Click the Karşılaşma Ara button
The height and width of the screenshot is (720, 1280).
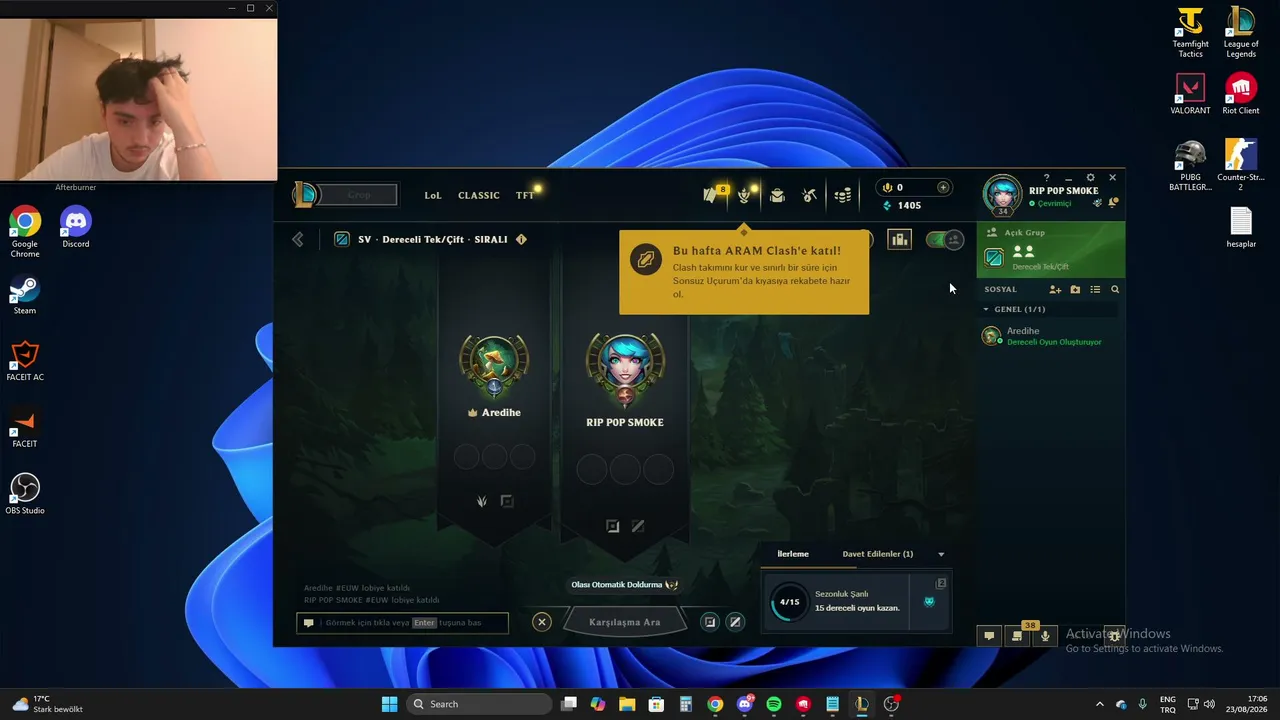click(x=625, y=622)
